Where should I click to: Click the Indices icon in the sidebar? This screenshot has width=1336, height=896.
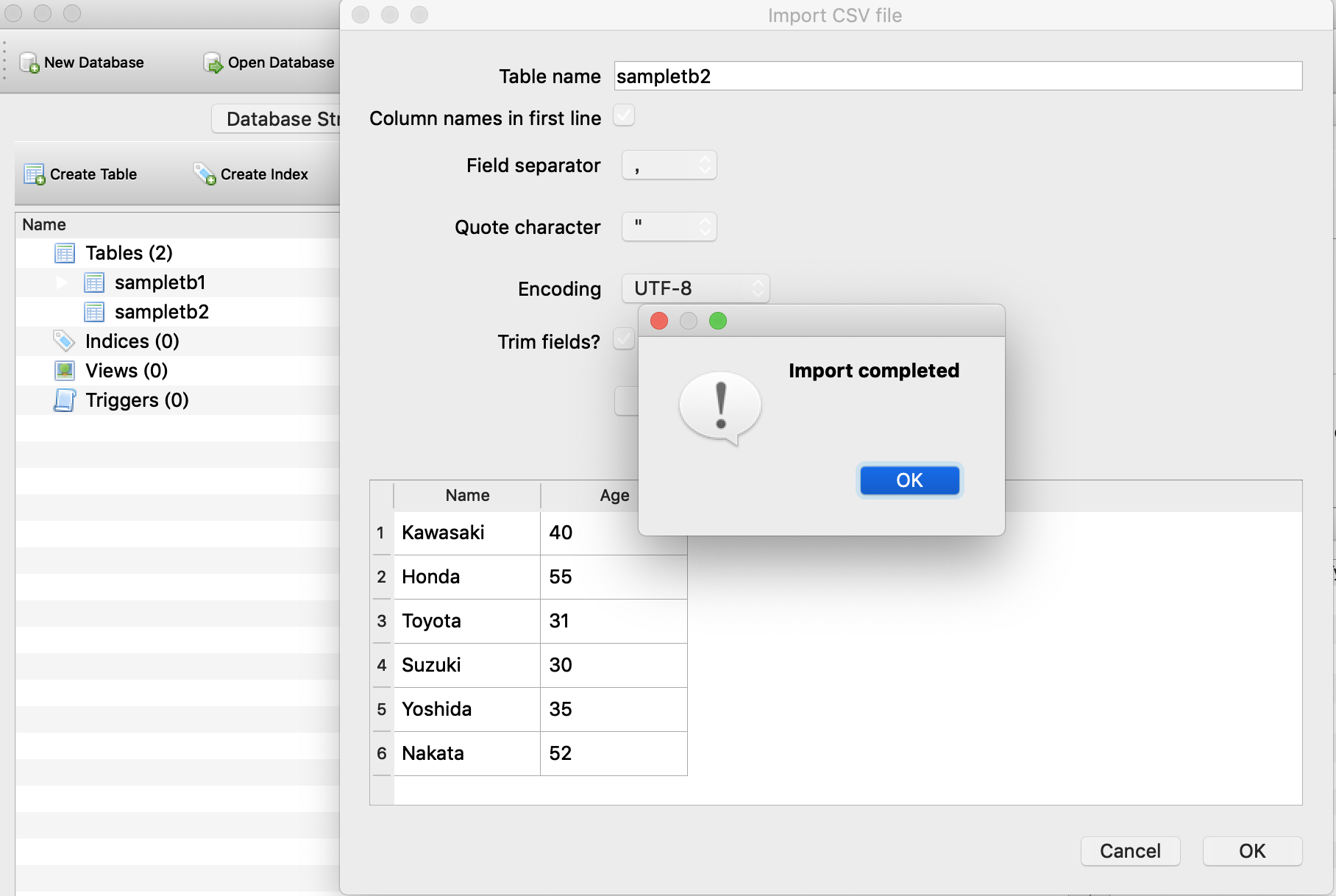pos(65,341)
